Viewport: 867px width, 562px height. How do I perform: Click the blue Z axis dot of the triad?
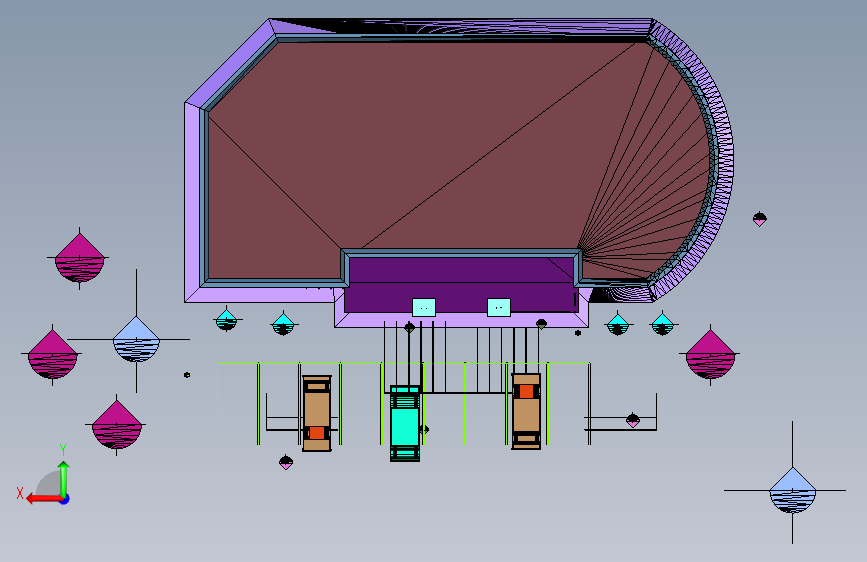[x=65, y=499]
